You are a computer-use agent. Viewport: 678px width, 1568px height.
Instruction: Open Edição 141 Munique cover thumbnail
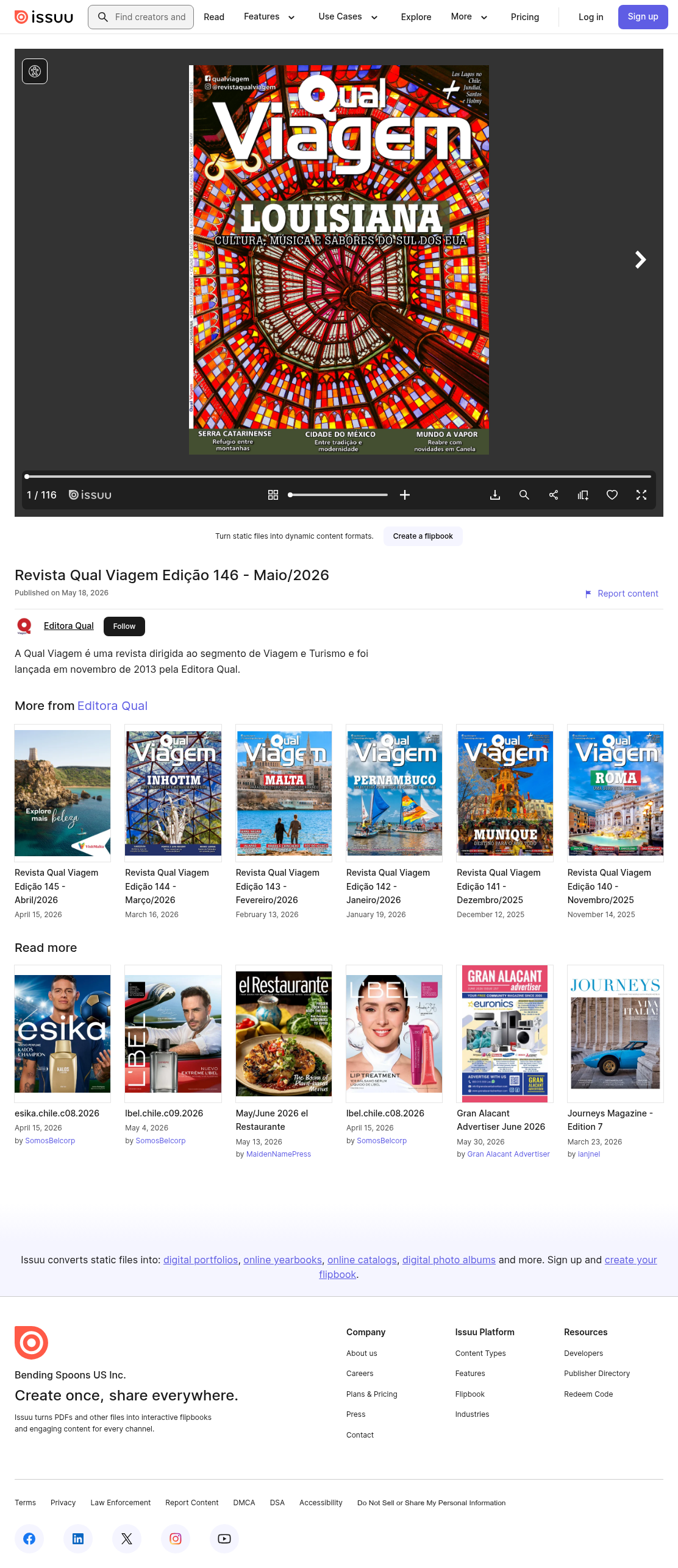(x=505, y=793)
